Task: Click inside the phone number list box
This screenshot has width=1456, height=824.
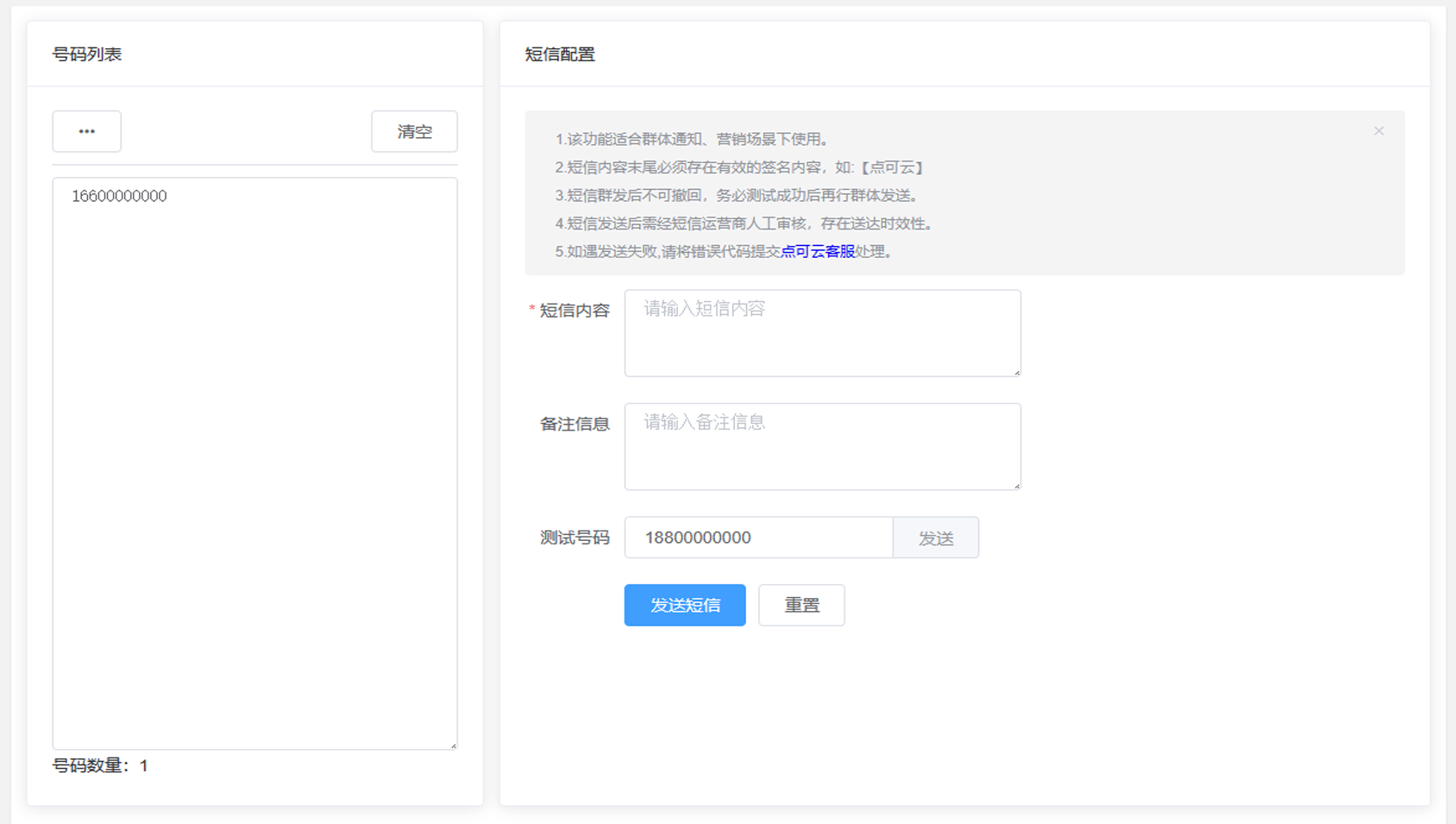Action: click(254, 466)
